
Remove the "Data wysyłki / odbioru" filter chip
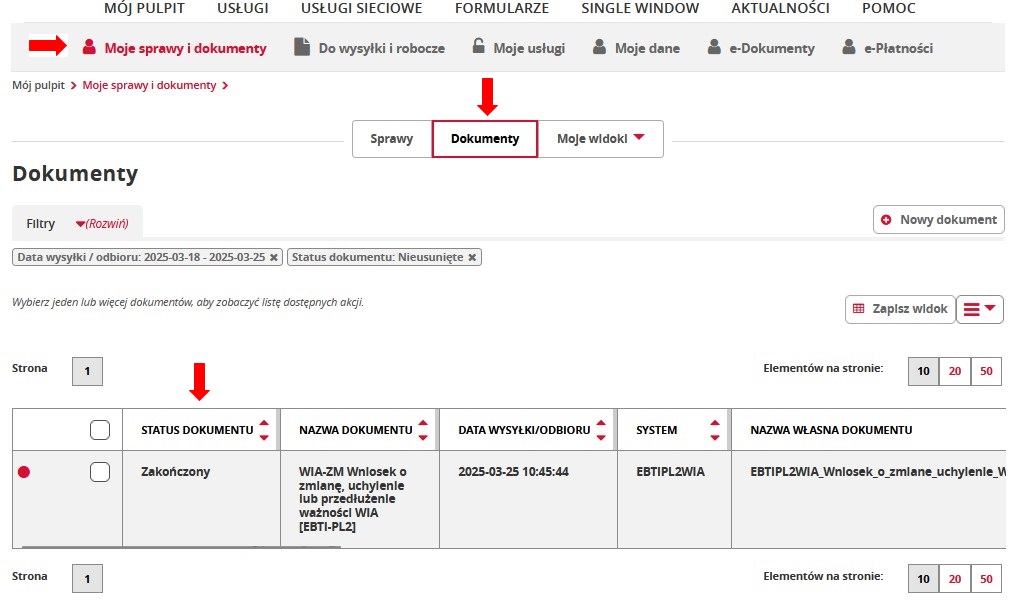[x=274, y=257]
